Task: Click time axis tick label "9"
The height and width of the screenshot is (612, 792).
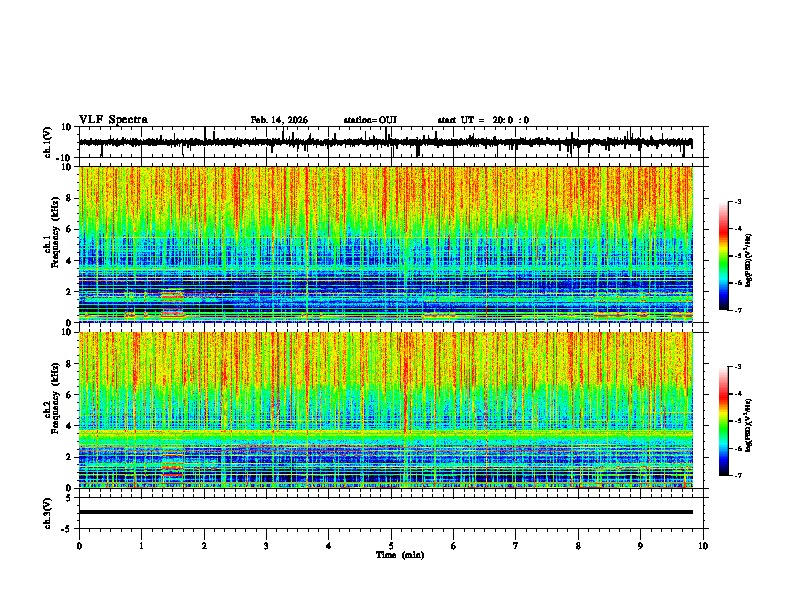Action: click(x=640, y=546)
